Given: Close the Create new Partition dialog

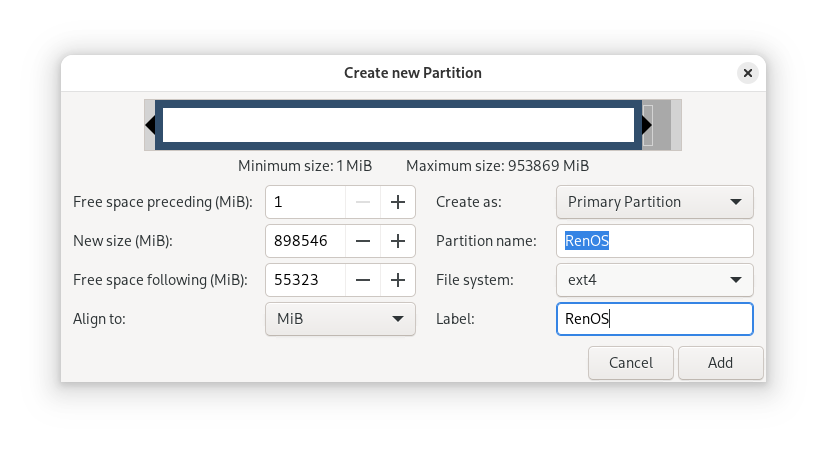Looking at the screenshot, I should 748,73.
